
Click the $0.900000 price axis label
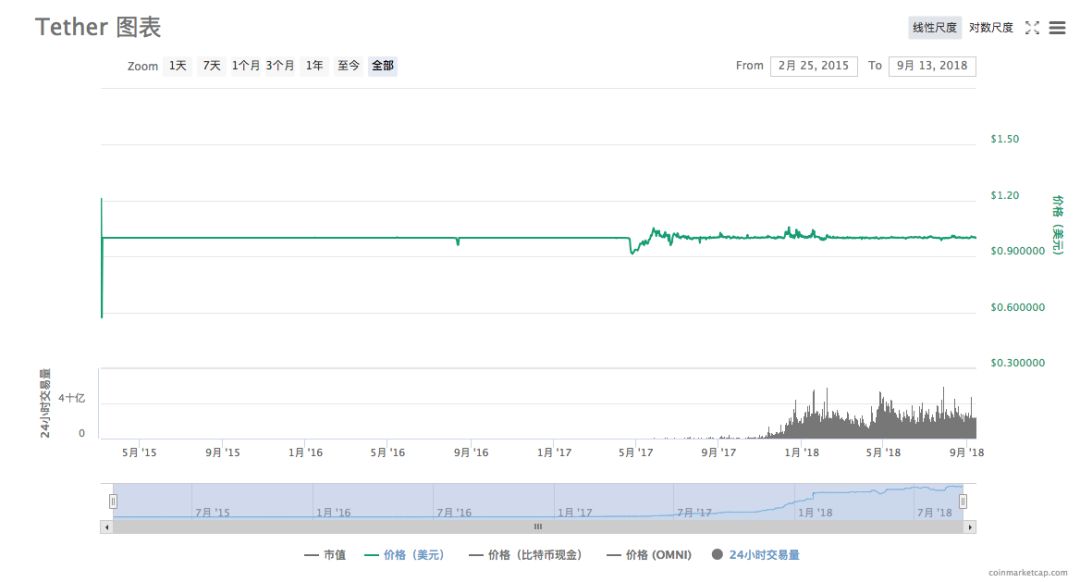(1017, 251)
